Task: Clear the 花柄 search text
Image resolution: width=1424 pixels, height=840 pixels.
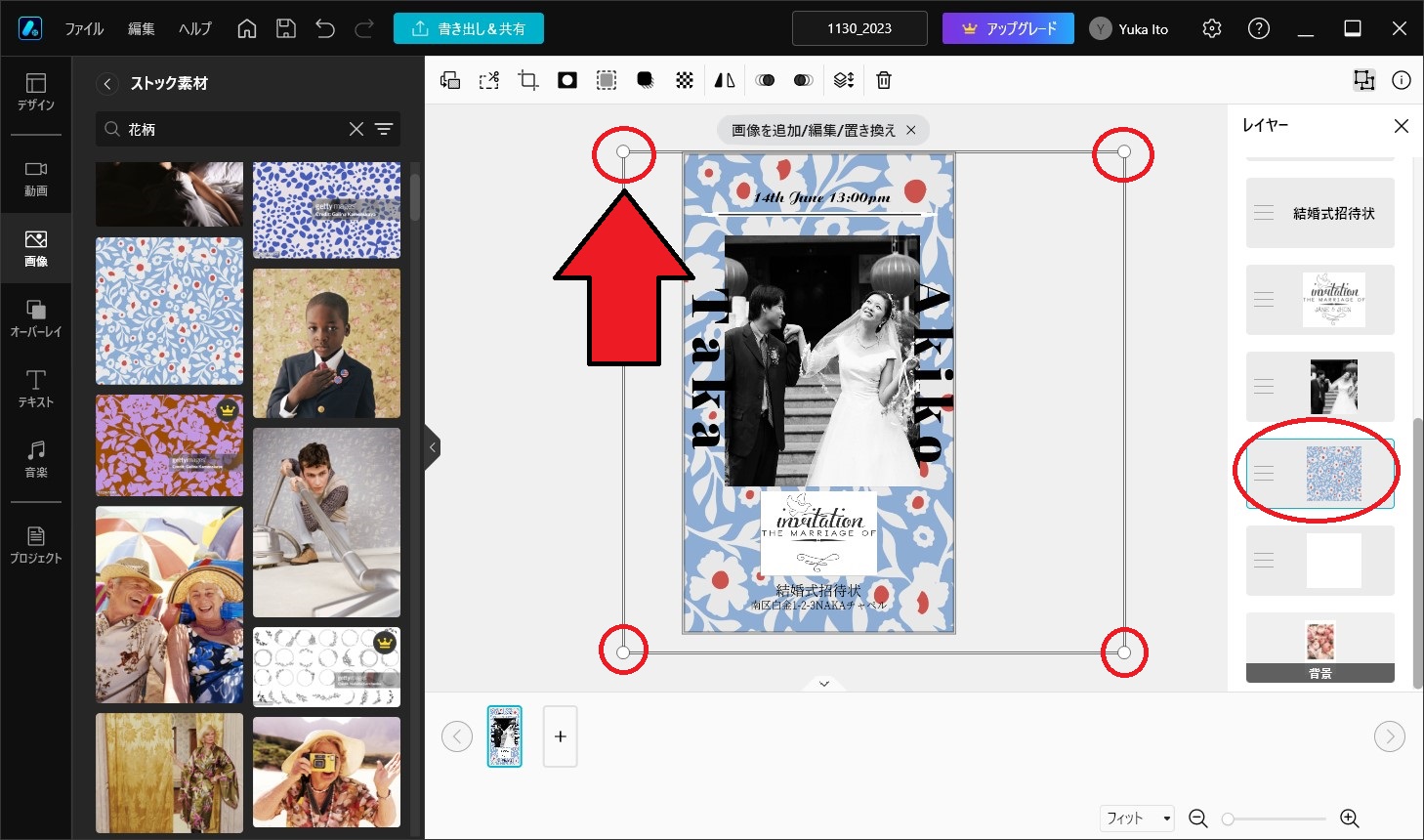Action: click(356, 129)
